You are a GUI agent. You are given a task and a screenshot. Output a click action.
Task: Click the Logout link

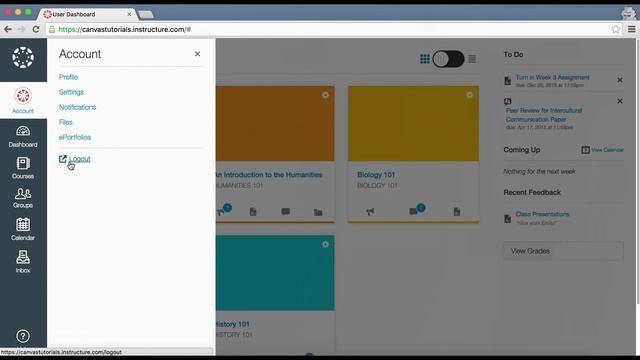(x=75, y=159)
